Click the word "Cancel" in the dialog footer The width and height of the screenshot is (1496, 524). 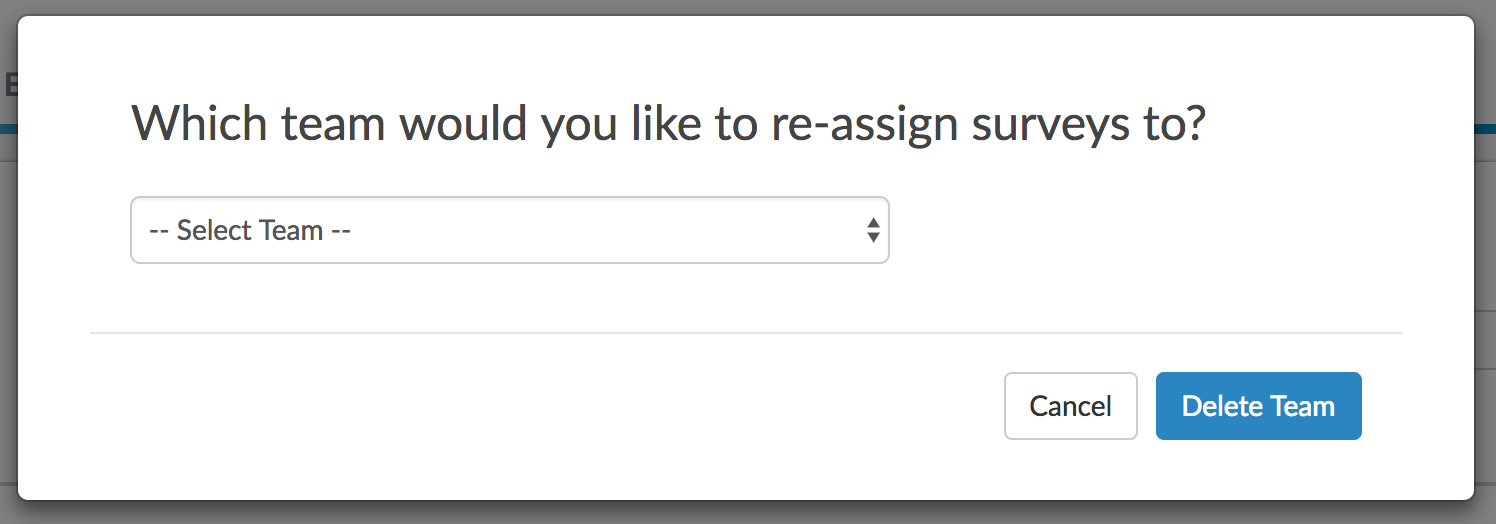[x=1070, y=406]
